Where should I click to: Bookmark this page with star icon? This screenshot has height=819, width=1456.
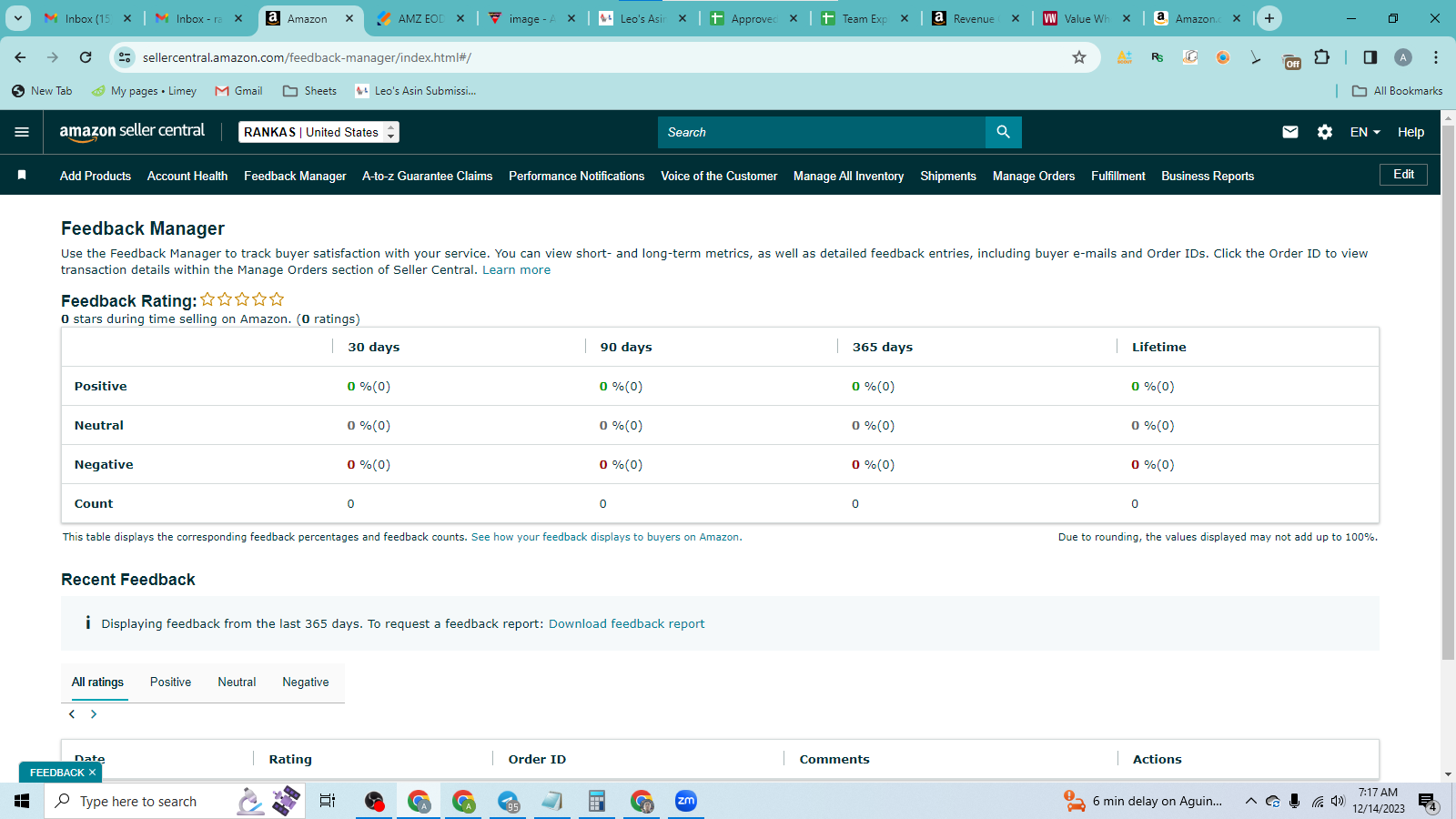(1079, 57)
